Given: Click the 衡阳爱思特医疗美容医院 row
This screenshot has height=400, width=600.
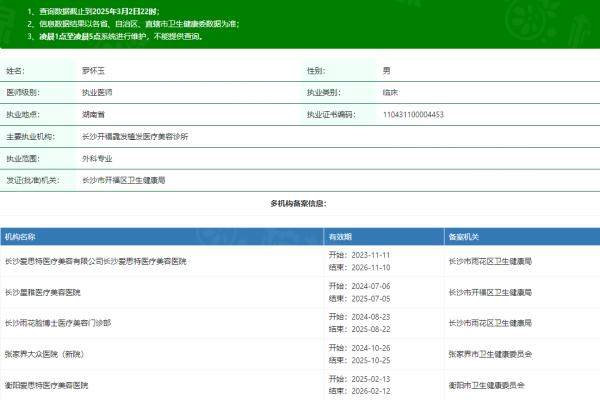Looking at the screenshot, I should point(47,385).
